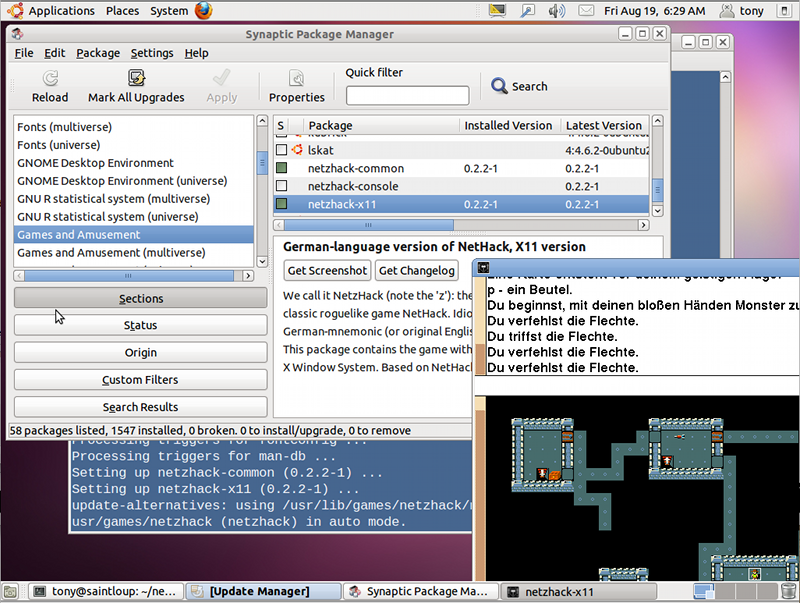Click the workspace switcher first workspace
800x603 pixels.
704,591
